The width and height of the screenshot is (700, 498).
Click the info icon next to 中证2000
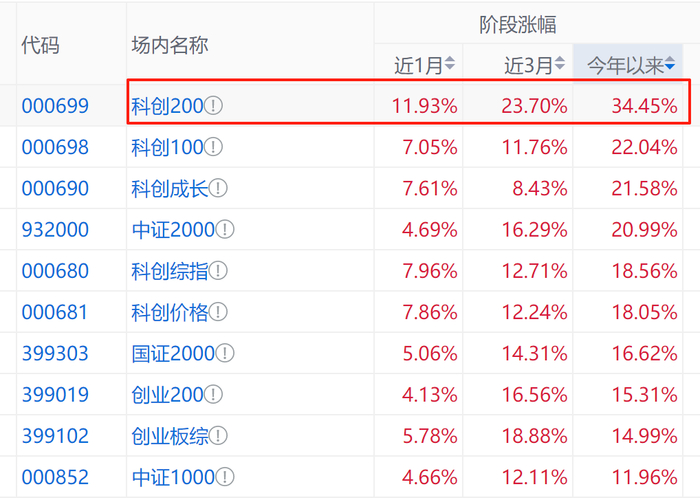(225, 229)
